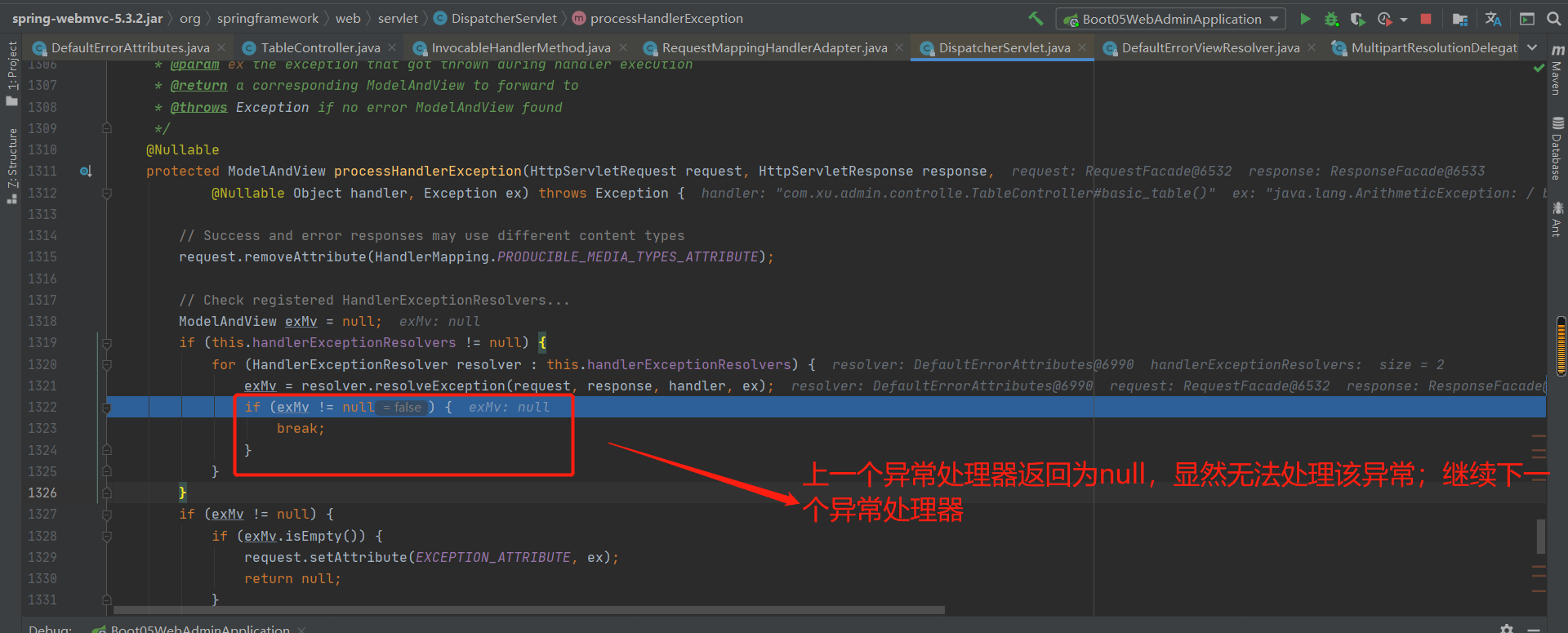Start the Debug bug icon in the toolbar
This screenshot has width=1568, height=633.
coord(1331,18)
